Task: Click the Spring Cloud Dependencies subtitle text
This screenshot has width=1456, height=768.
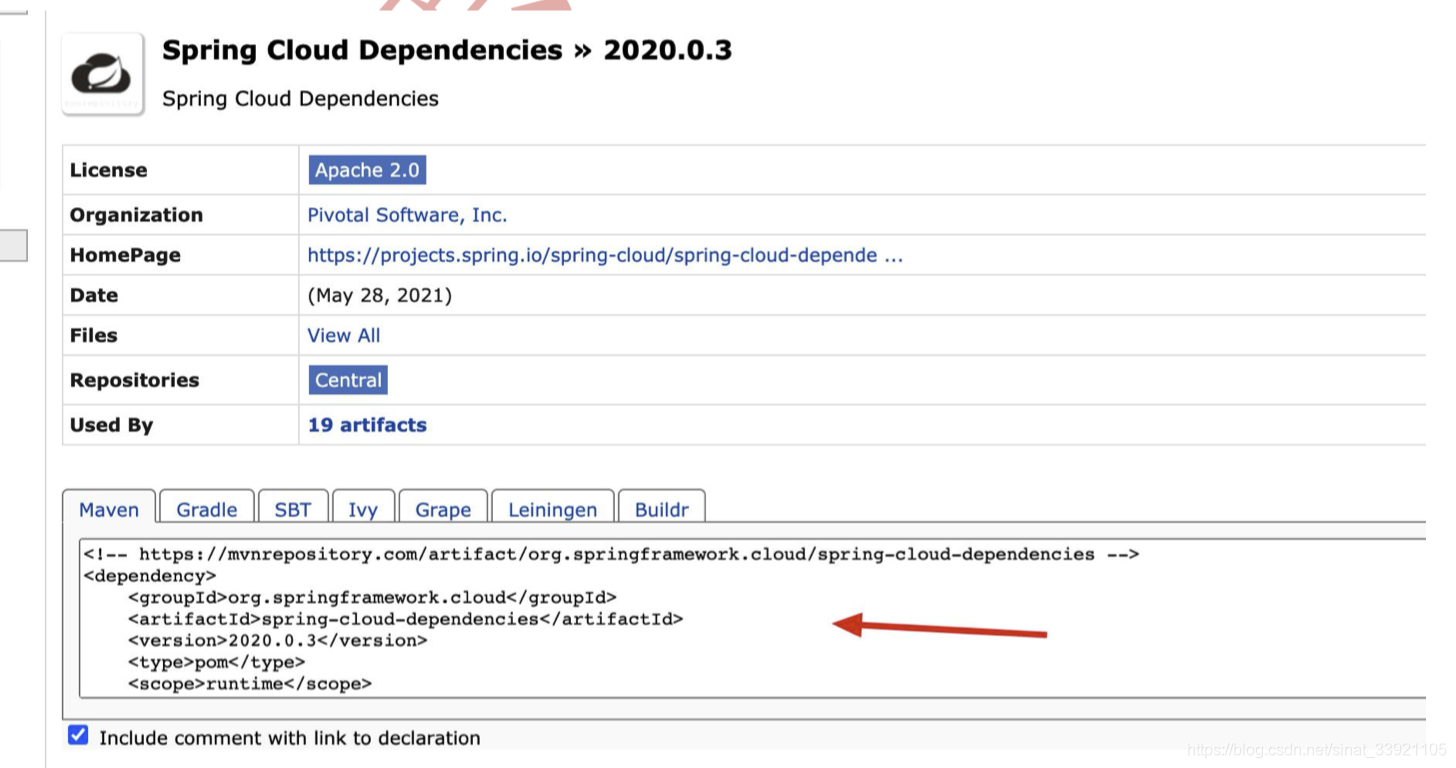Action: 300,99
